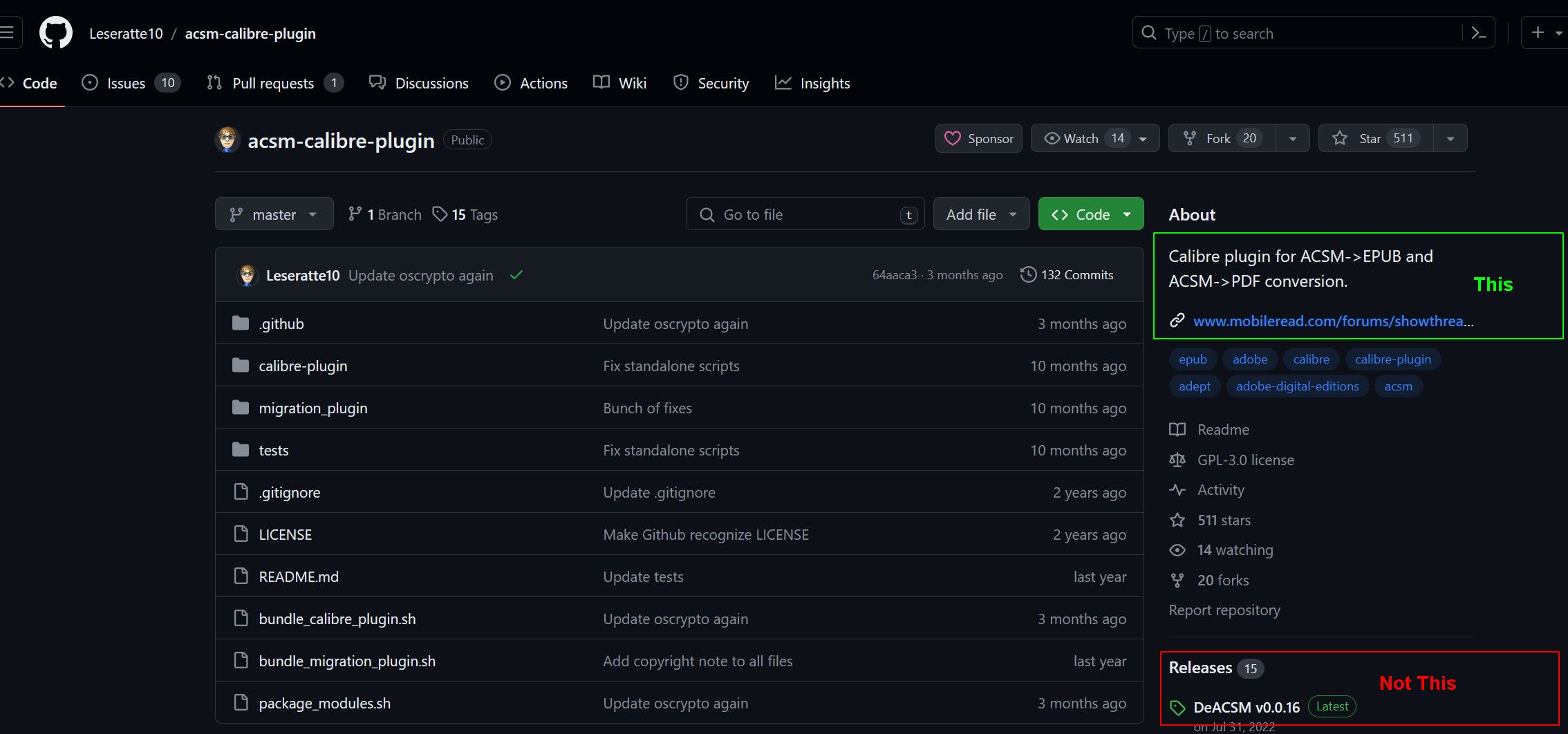Click Leseratte10 avatar in commit row
Image resolution: width=1568 pixels, height=734 pixels.
coord(247,275)
